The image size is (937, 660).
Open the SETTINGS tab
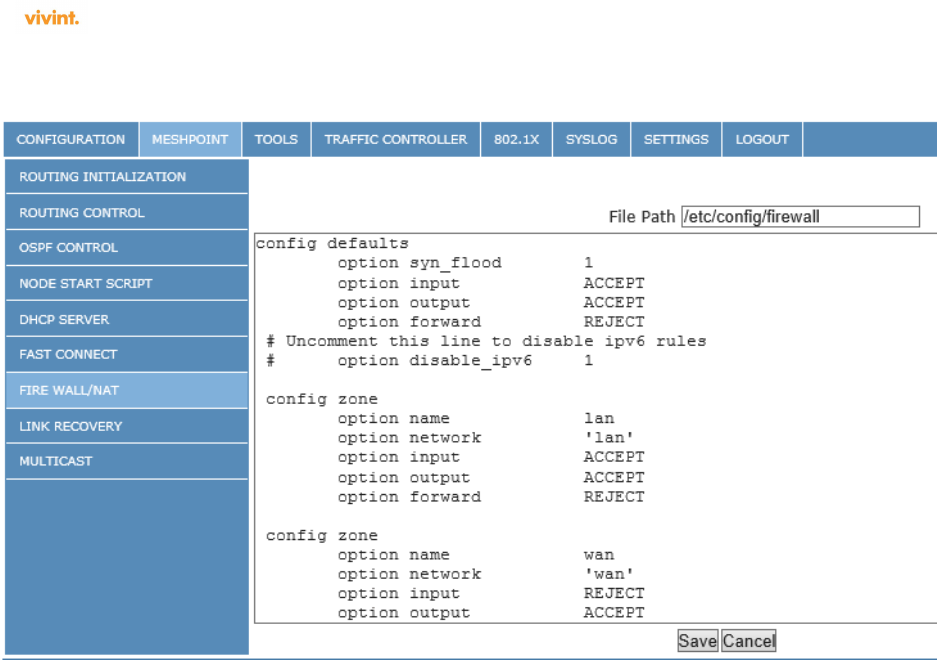[x=676, y=139]
